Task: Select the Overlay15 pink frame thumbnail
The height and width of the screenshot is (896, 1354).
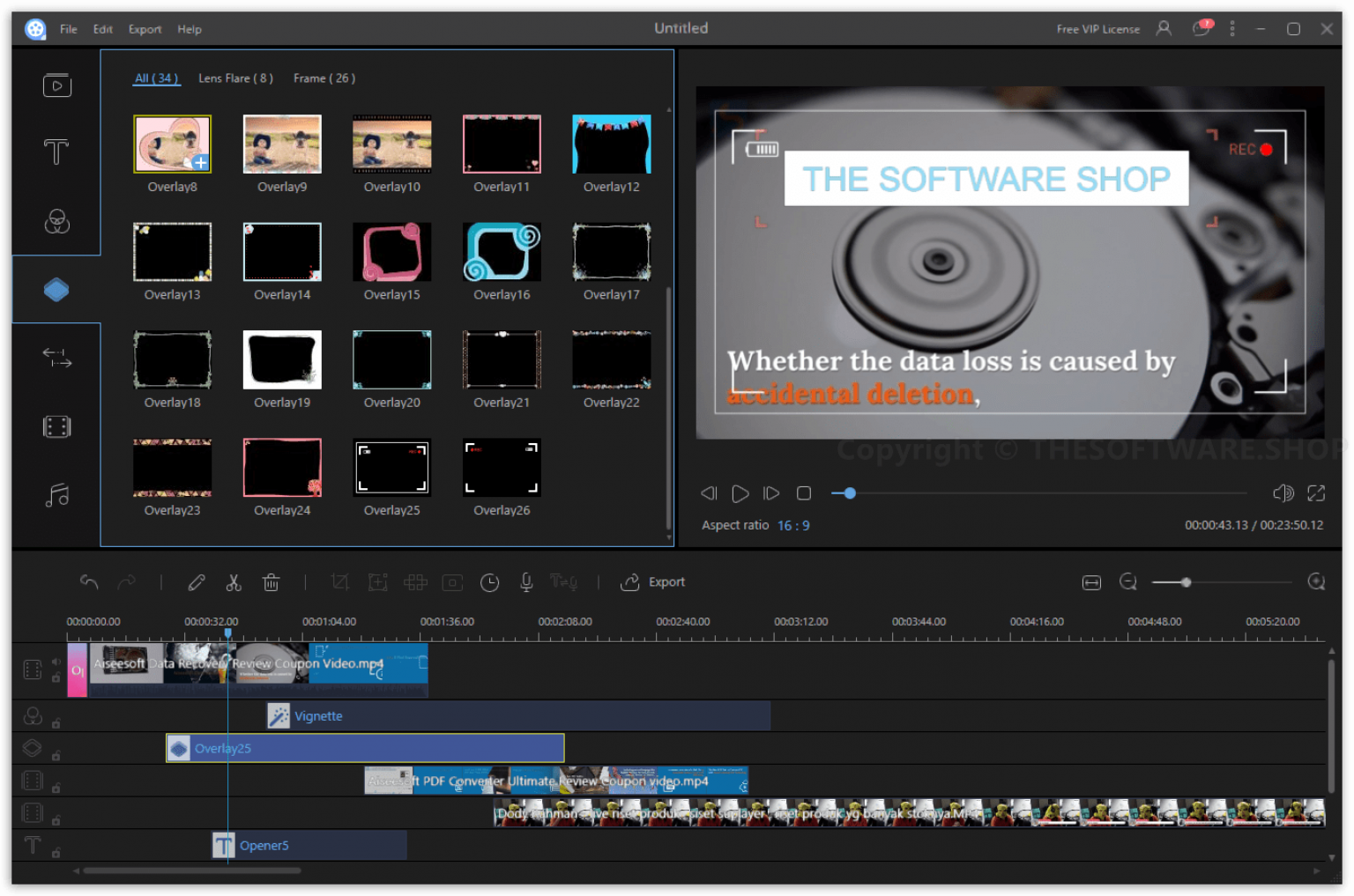Action: coord(392,252)
